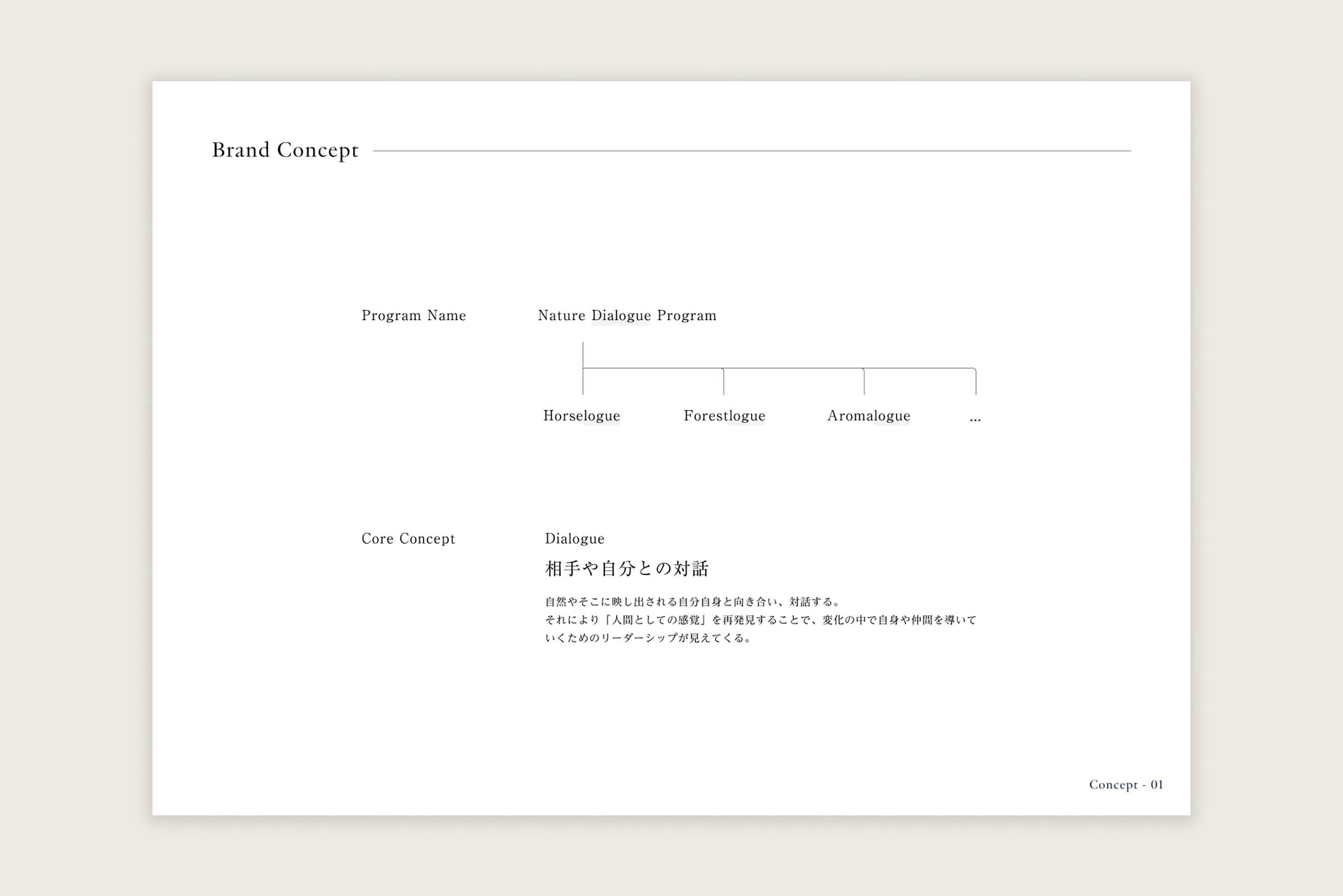This screenshot has height=896, width=1343.
Task: Click the line beginning 自然やそこに映し出される
Action: tap(692, 602)
